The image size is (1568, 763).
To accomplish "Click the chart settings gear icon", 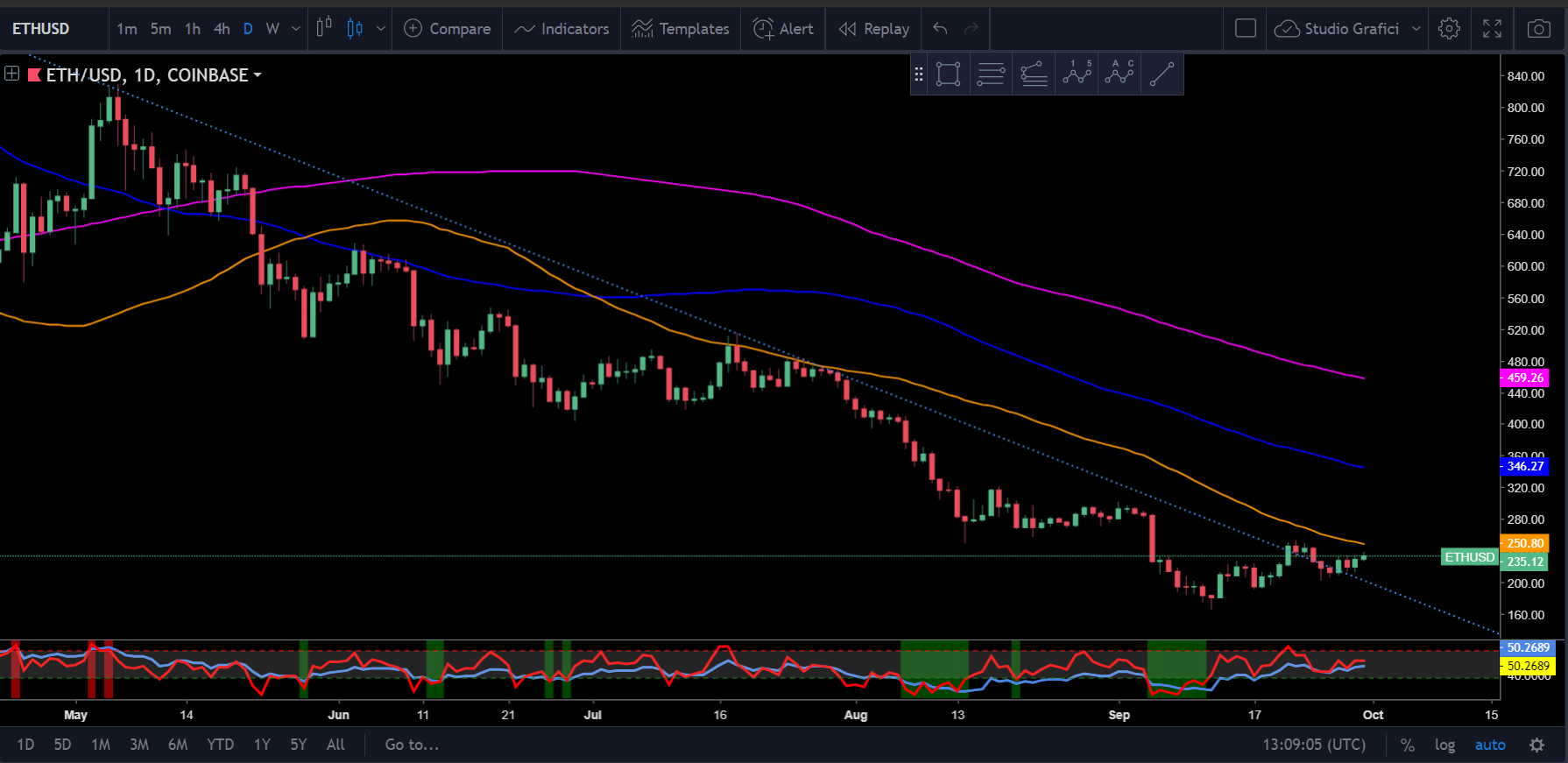I will (x=1449, y=29).
